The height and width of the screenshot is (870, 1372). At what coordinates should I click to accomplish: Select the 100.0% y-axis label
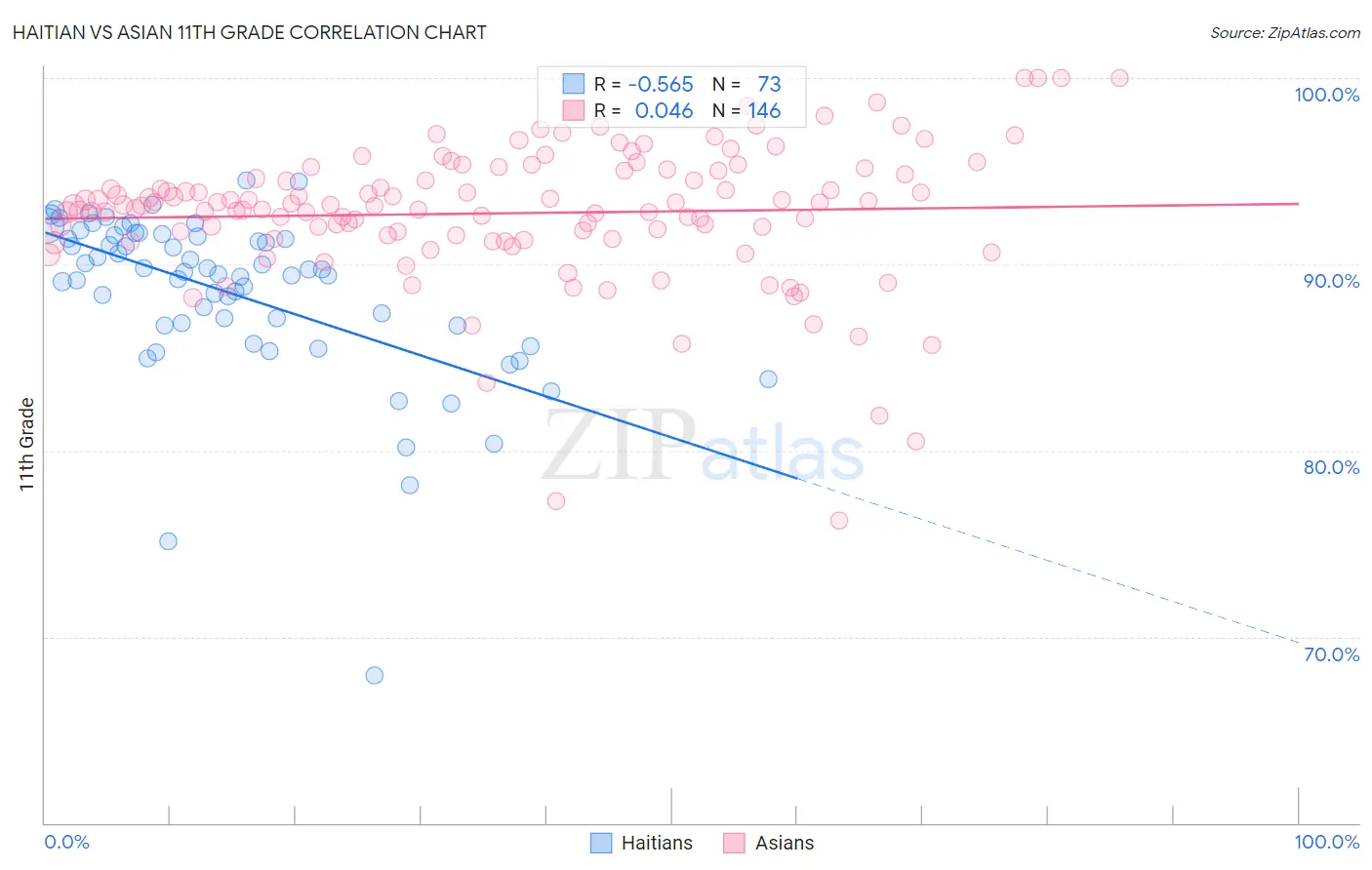coord(1326,95)
